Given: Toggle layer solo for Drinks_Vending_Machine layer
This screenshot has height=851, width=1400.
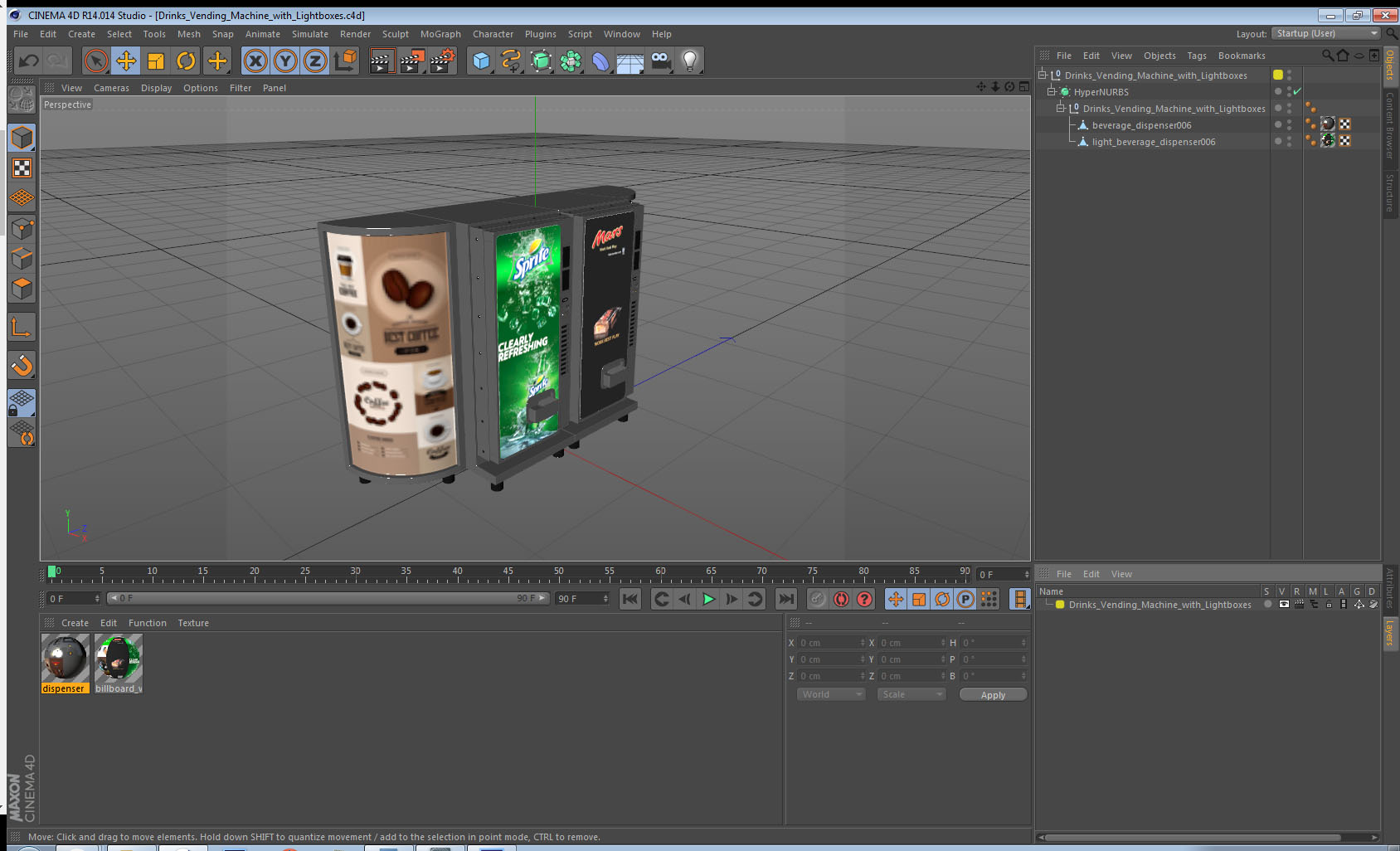Looking at the screenshot, I should pos(1267,604).
